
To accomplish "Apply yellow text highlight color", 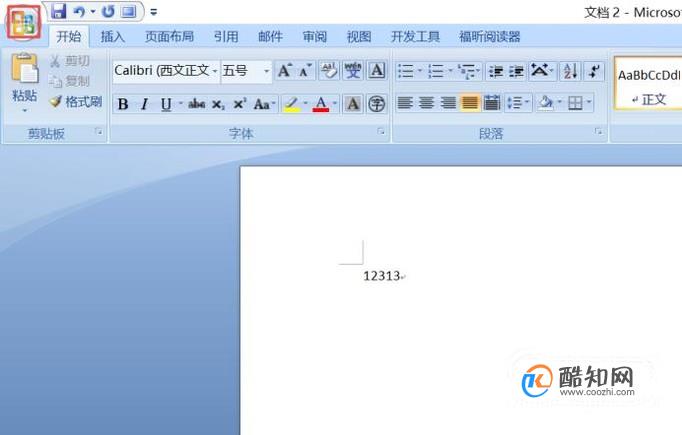I will coord(291,104).
